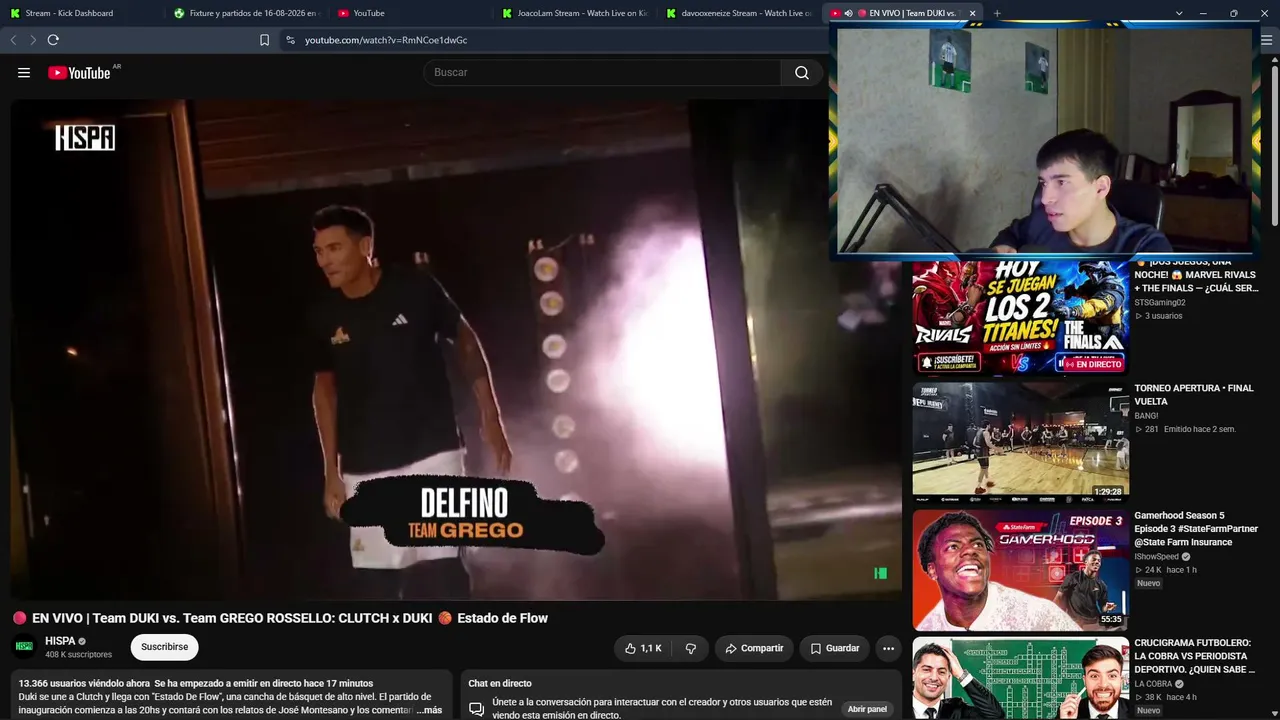Switch to the JoacoLam Stream tab
The width and height of the screenshot is (1280, 720).
pyautogui.click(x=575, y=13)
